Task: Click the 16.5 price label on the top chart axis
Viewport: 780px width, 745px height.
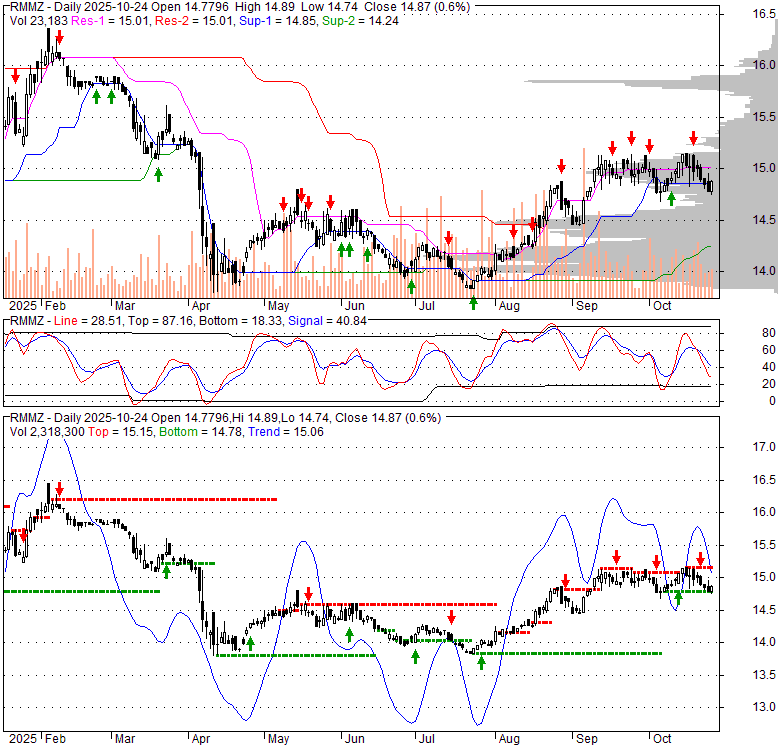Action: coord(763,13)
